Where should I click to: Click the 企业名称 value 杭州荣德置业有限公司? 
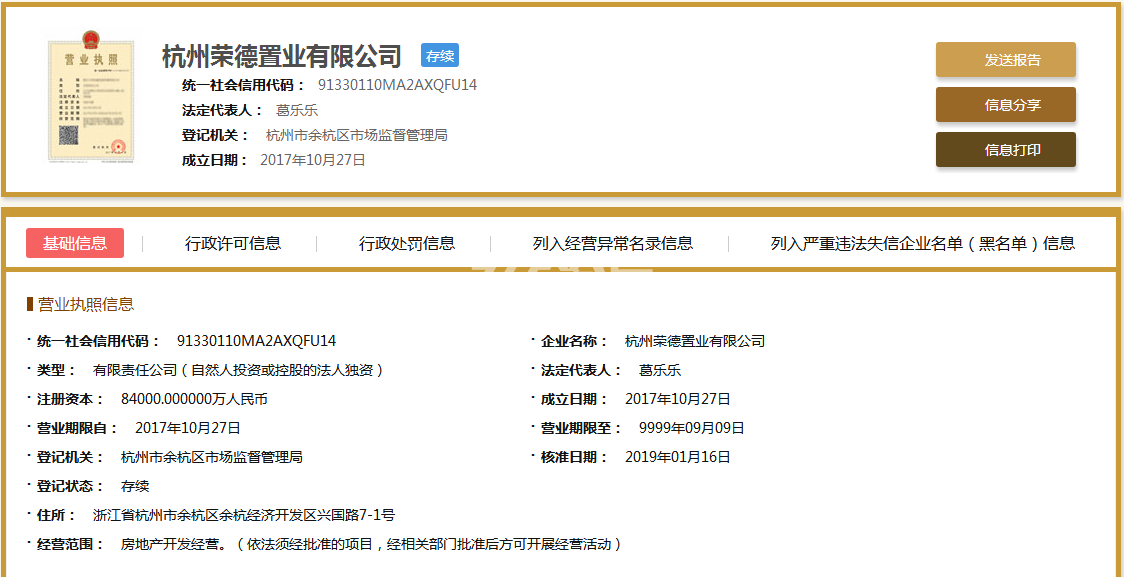pos(695,341)
